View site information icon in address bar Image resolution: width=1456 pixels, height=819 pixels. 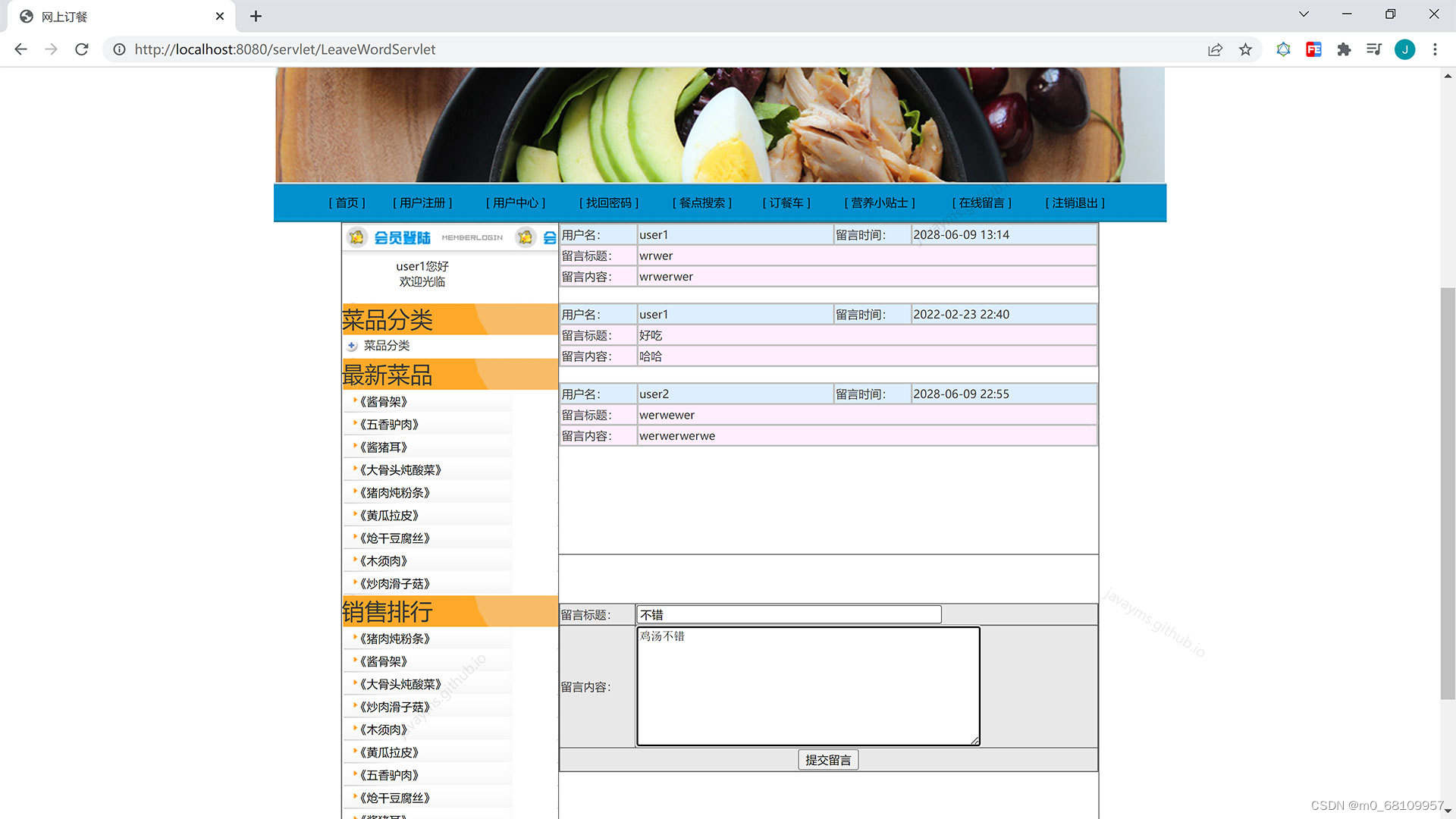119,49
